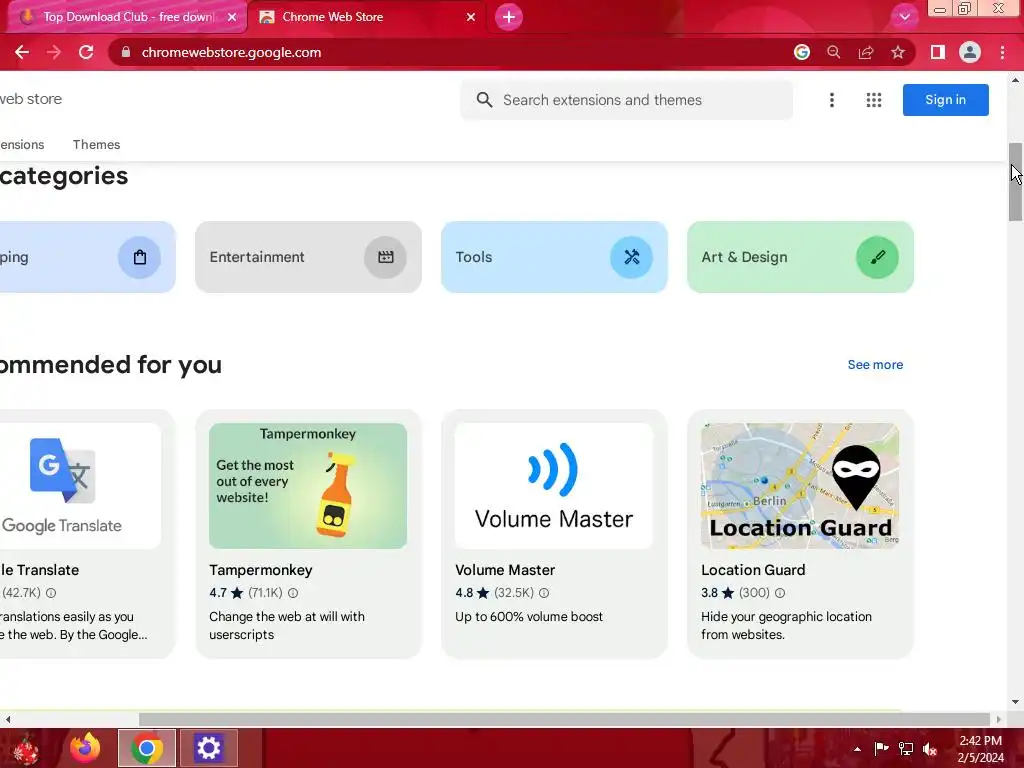The image size is (1024, 768).
Task: Switch to the Extensions tab
Action: pyautogui.click(x=22, y=144)
